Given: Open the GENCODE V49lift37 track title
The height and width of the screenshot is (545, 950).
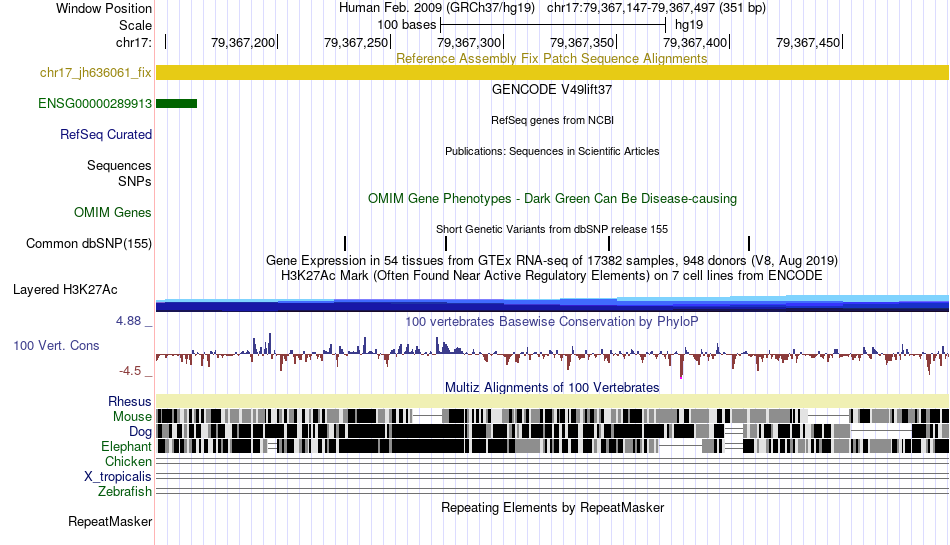Looking at the screenshot, I should pyautogui.click(x=551, y=90).
